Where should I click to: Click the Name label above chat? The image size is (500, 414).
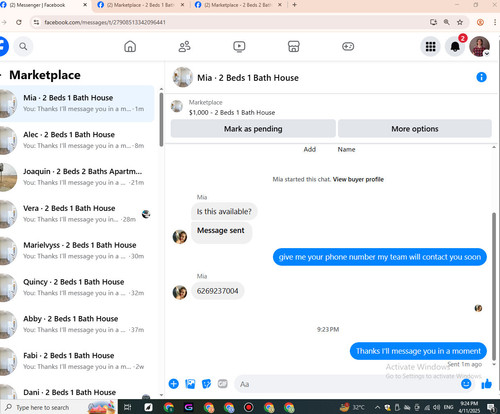[x=346, y=149]
